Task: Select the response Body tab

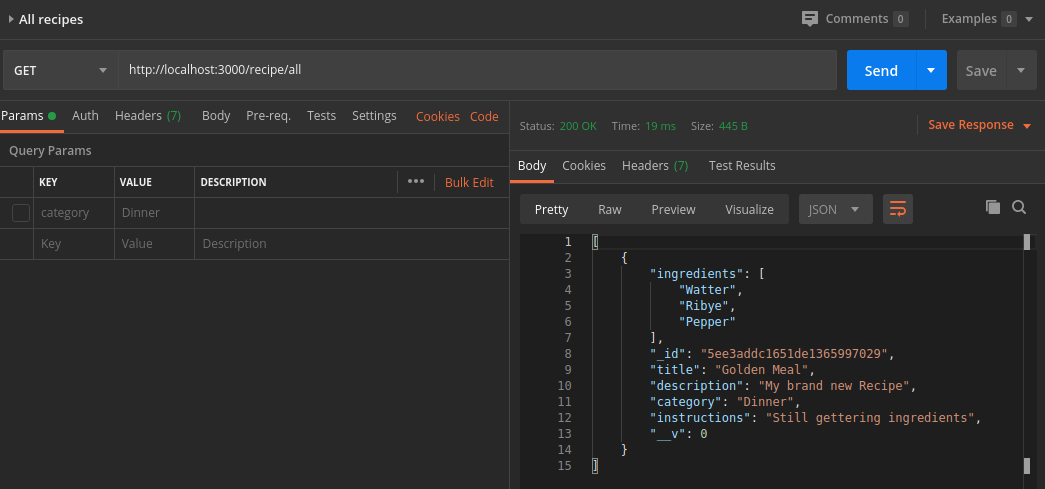Action: point(532,166)
